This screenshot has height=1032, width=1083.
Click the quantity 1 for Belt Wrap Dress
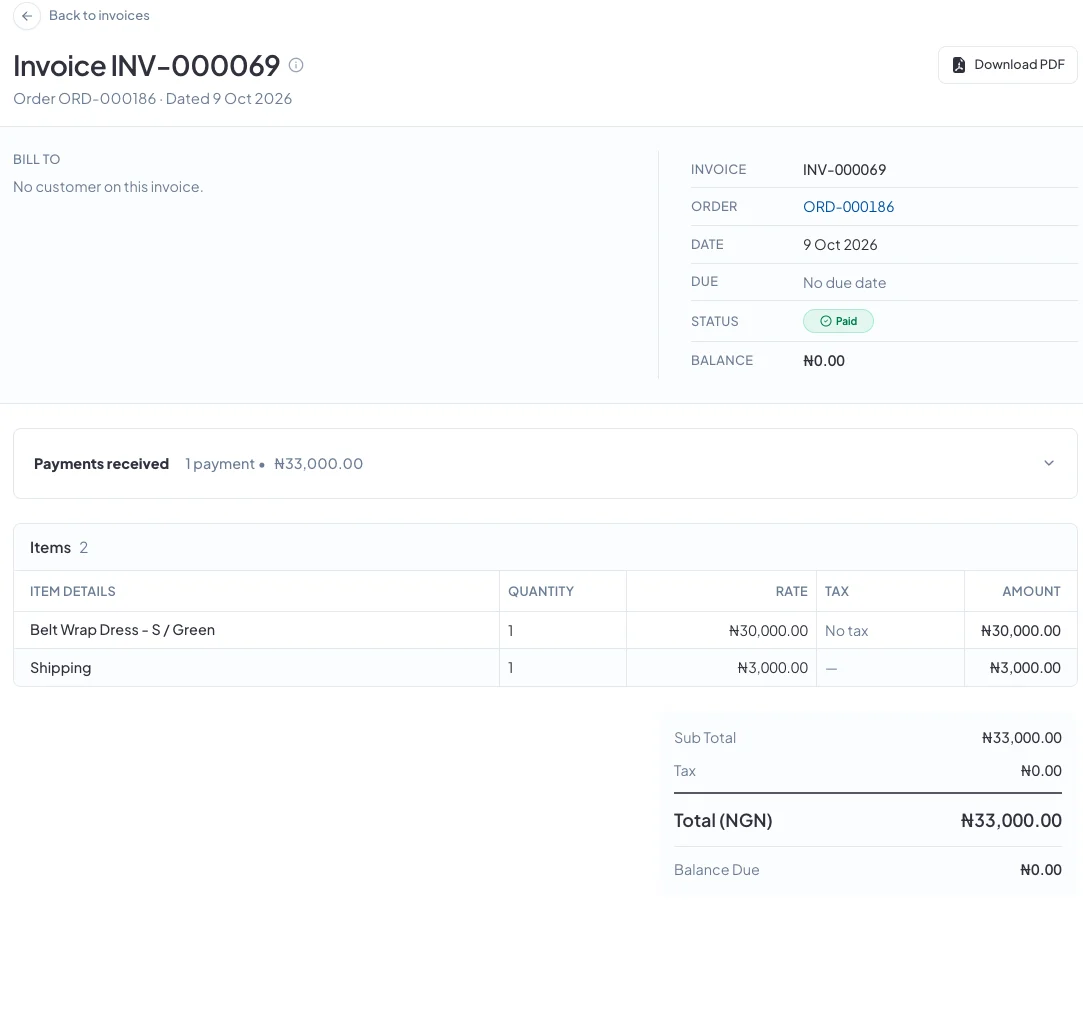tap(510, 631)
